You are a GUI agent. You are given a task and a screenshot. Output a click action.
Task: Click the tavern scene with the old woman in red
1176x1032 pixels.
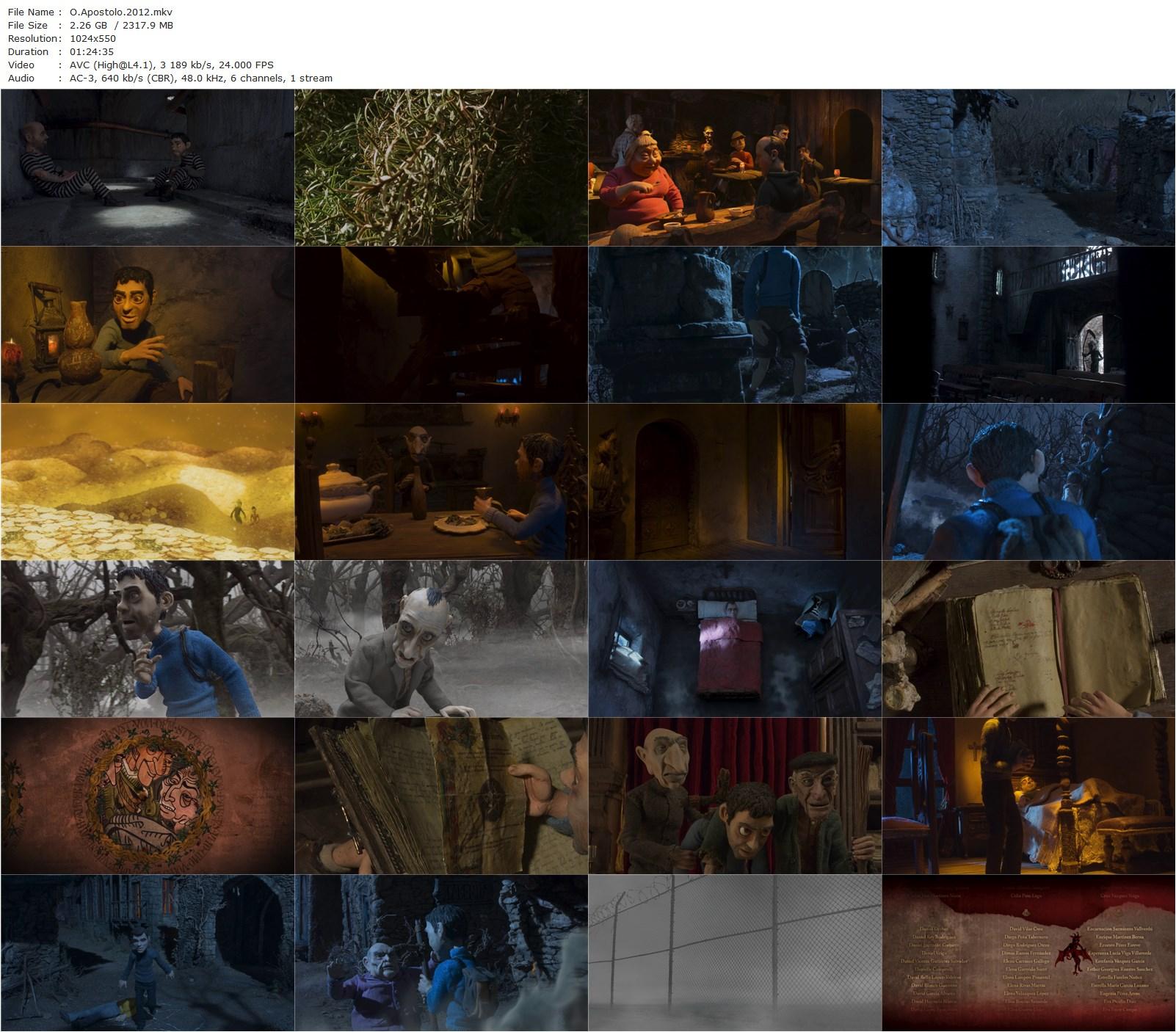click(734, 167)
